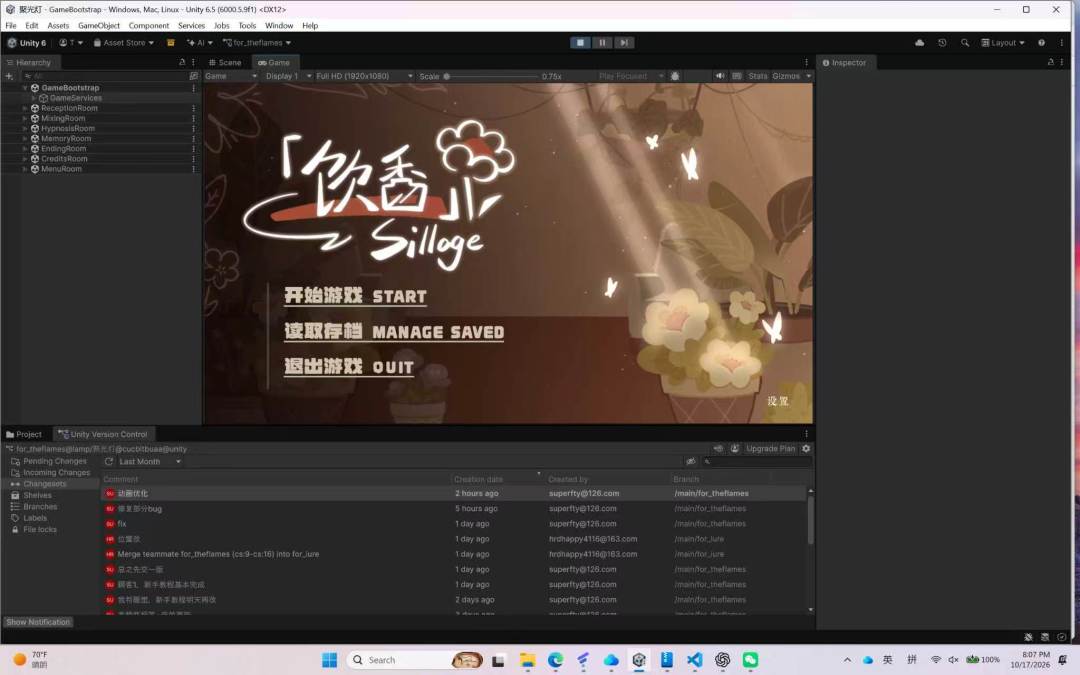Pause the running game
Image resolution: width=1080 pixels, height=675 pixels.
click(x=602, y=43)
